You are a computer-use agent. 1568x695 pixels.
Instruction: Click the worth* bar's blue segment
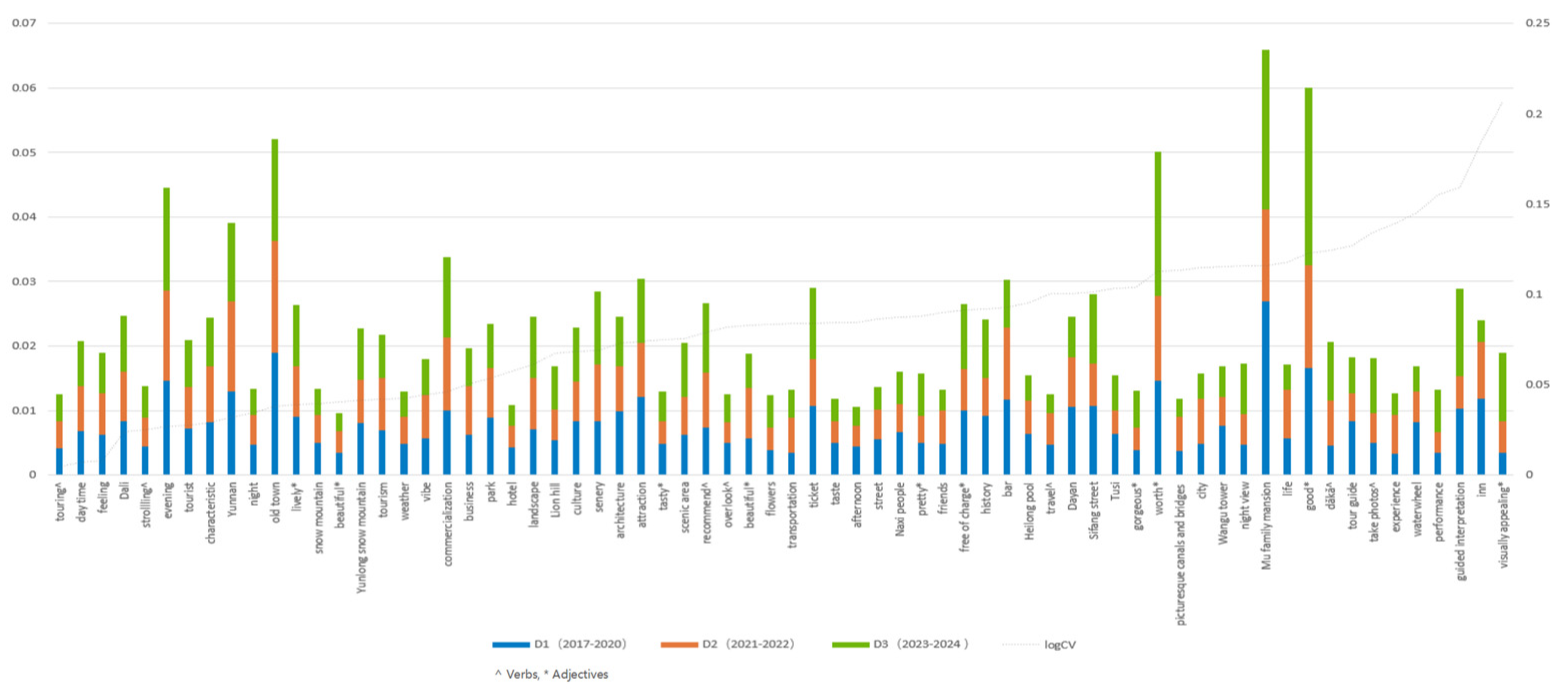pyautogui.click(x=1158, y=427)
